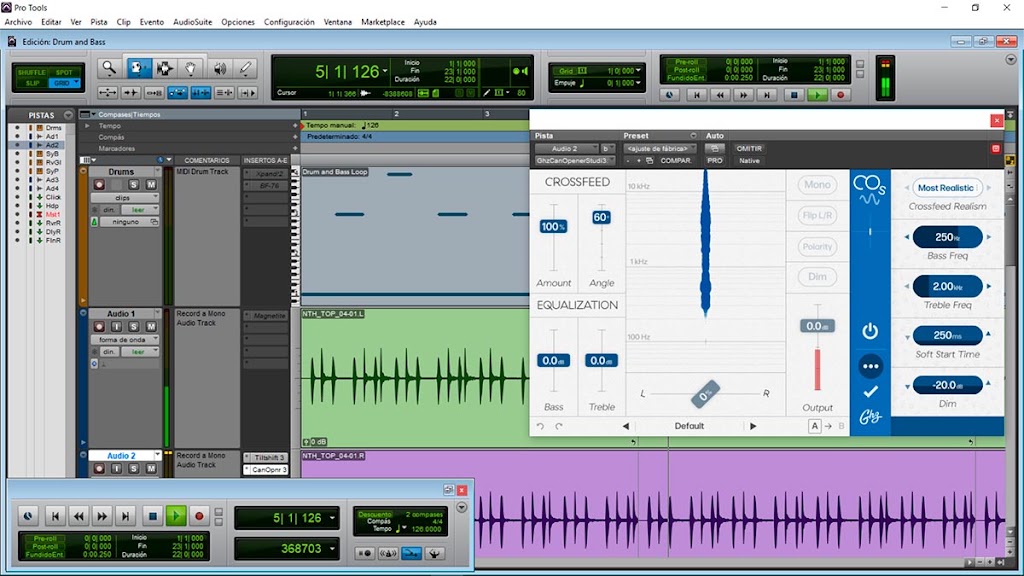Select the Selector tool icon
Viewport: 1024px width, 576px height.
click(x=164, y=68)
